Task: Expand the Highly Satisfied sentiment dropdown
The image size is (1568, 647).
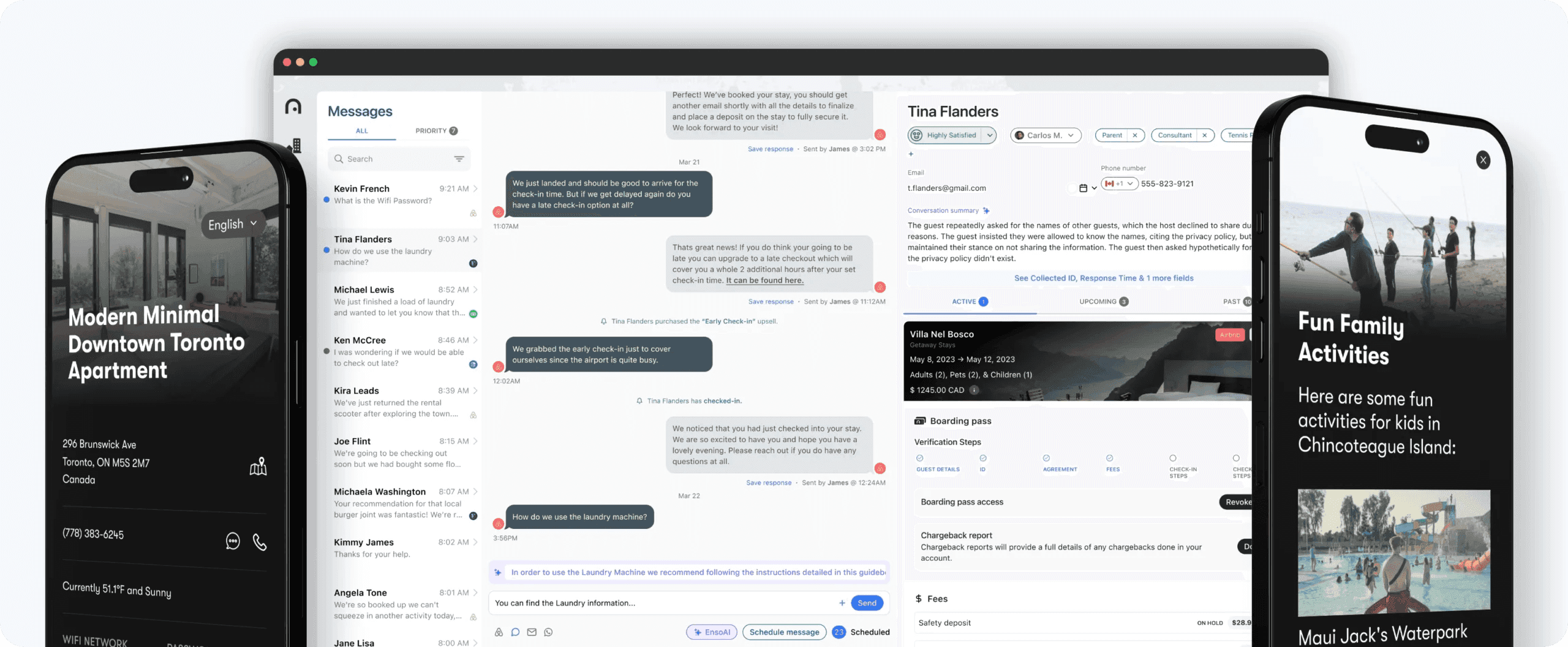Action: point(989,135)
